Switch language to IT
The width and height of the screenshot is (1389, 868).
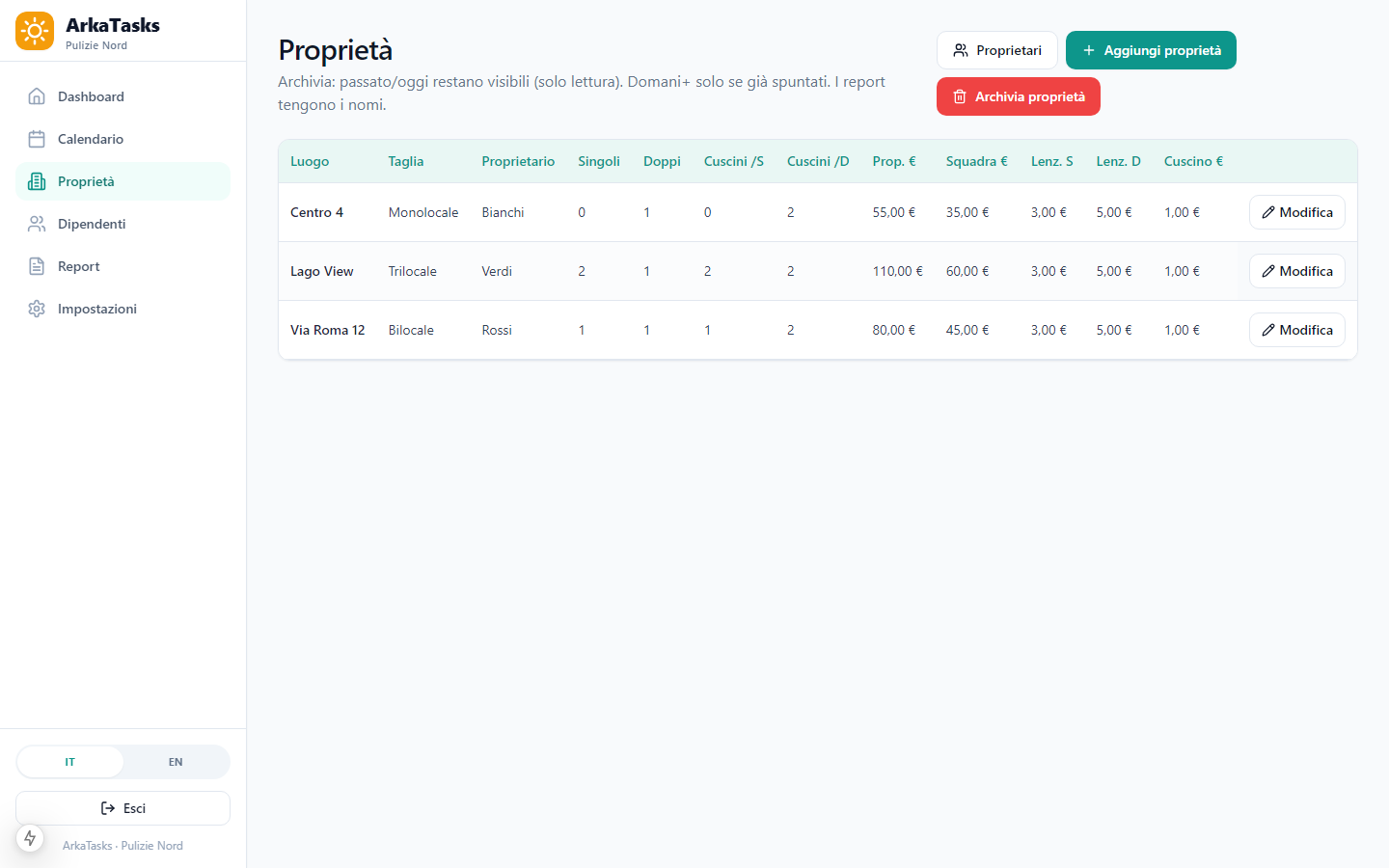point(70,762)
